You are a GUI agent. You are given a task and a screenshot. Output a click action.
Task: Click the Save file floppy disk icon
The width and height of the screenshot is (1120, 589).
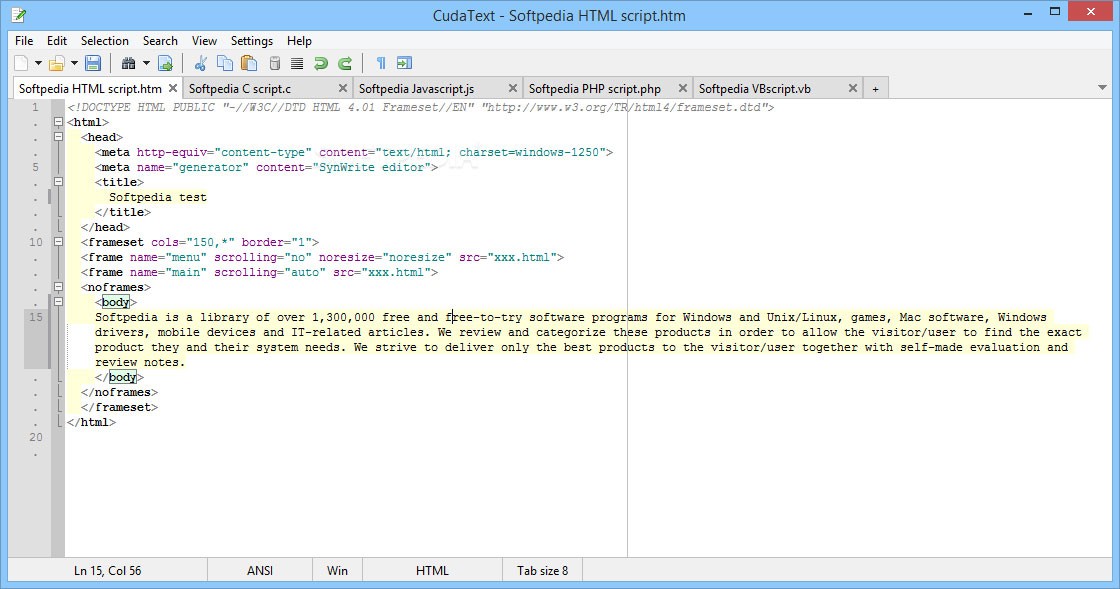93,64
